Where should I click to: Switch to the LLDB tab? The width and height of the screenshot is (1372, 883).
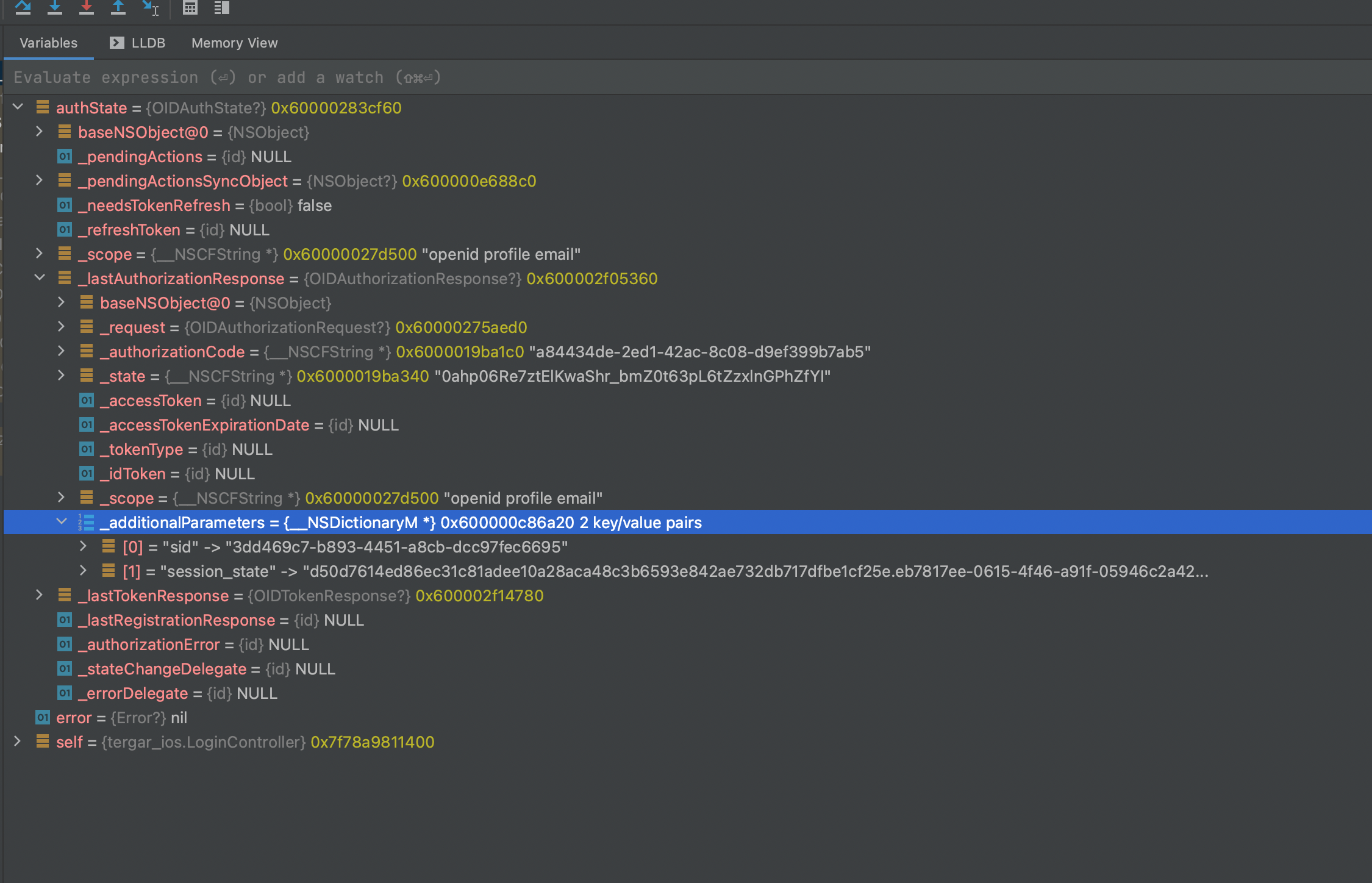pyautogui.click(x=148, y=43)
